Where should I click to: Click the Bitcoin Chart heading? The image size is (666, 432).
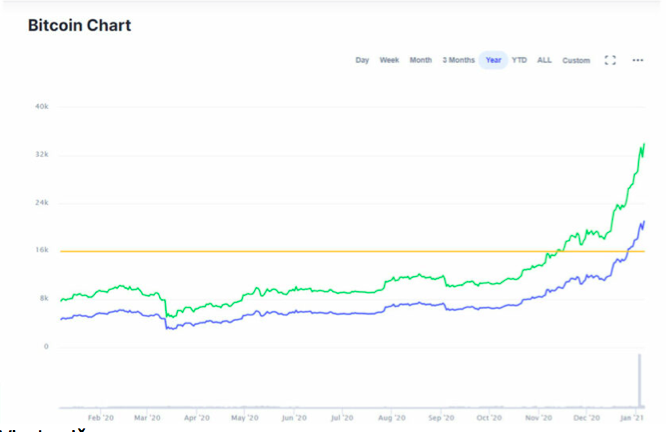79,25
